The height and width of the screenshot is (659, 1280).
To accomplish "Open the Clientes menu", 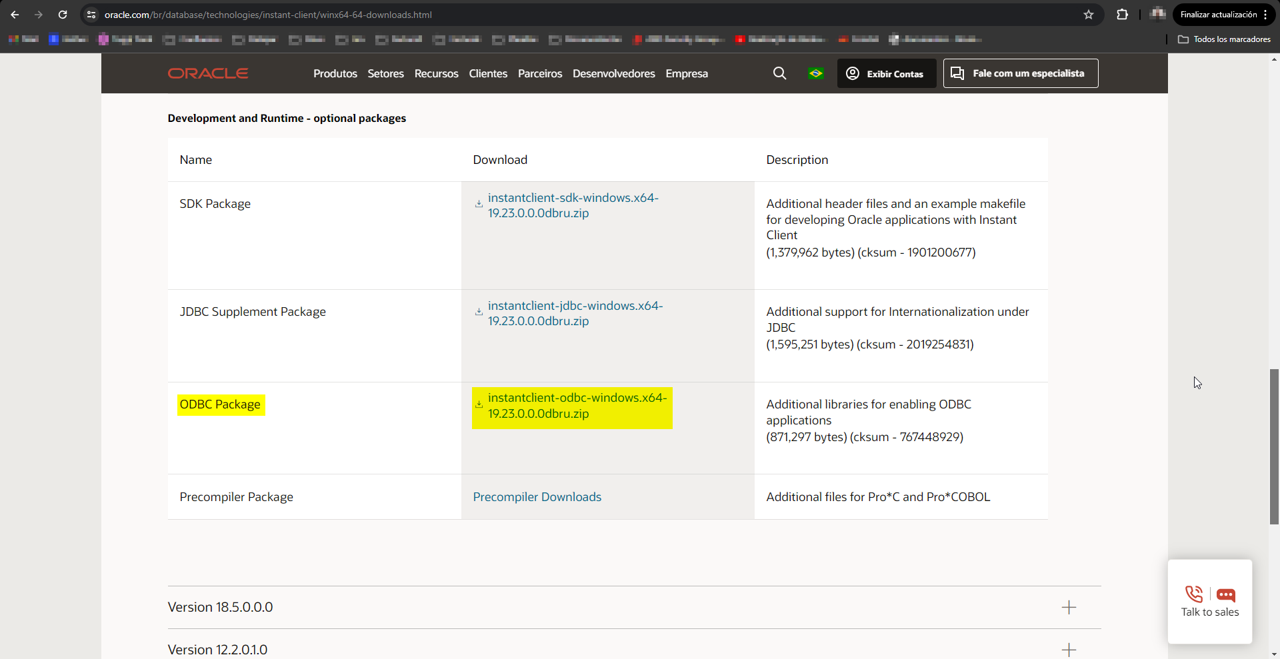I will click(x=488, y=73).
